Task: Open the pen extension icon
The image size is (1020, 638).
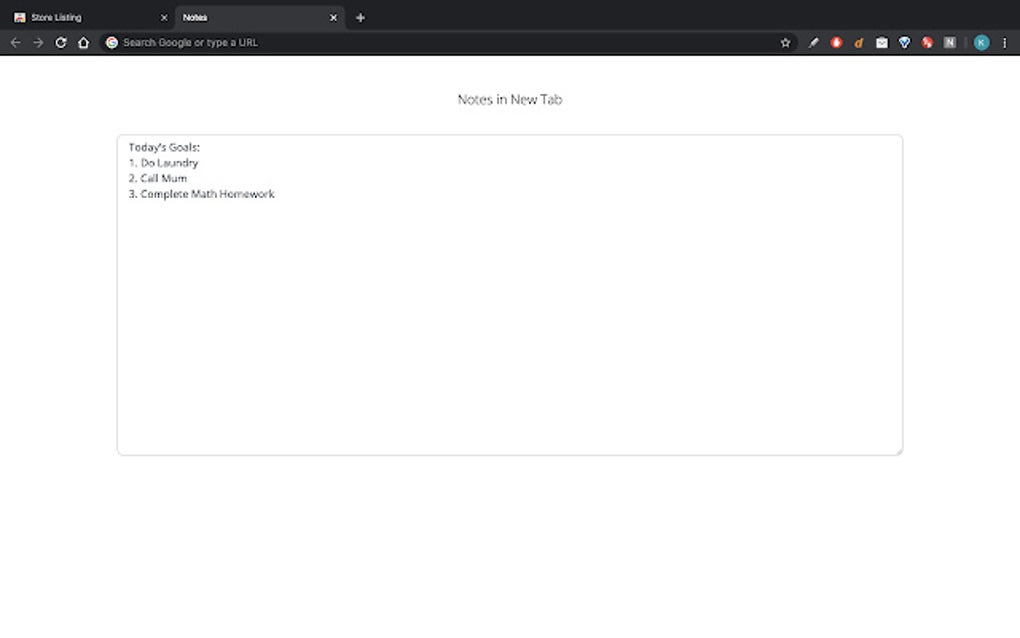Action: [814, 42]
